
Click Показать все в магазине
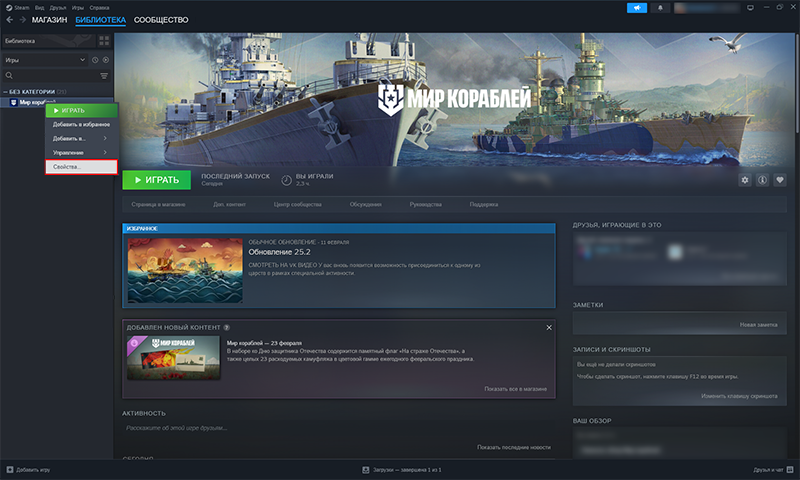515,389
